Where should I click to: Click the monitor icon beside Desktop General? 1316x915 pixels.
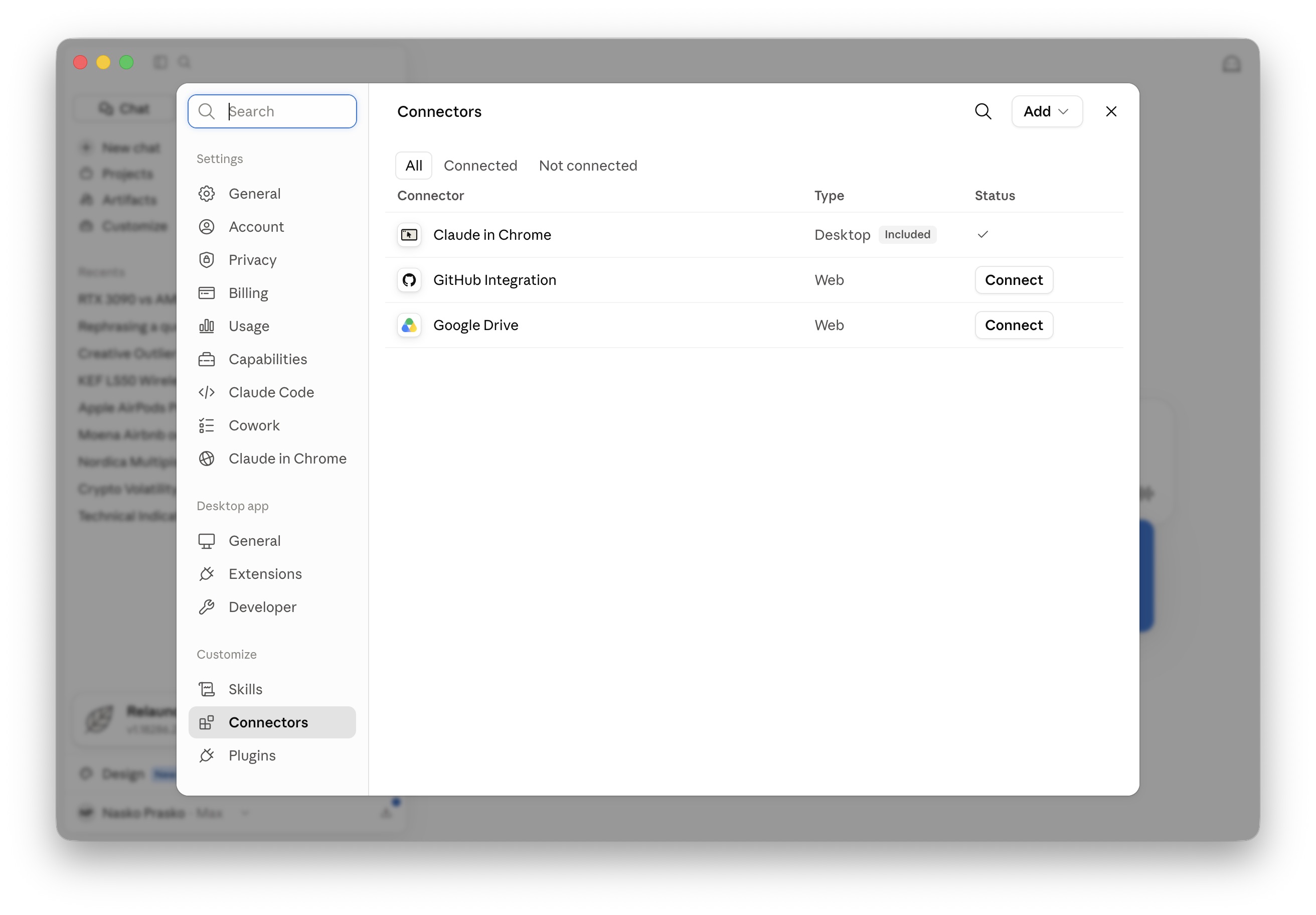click(x=207, y=541)
